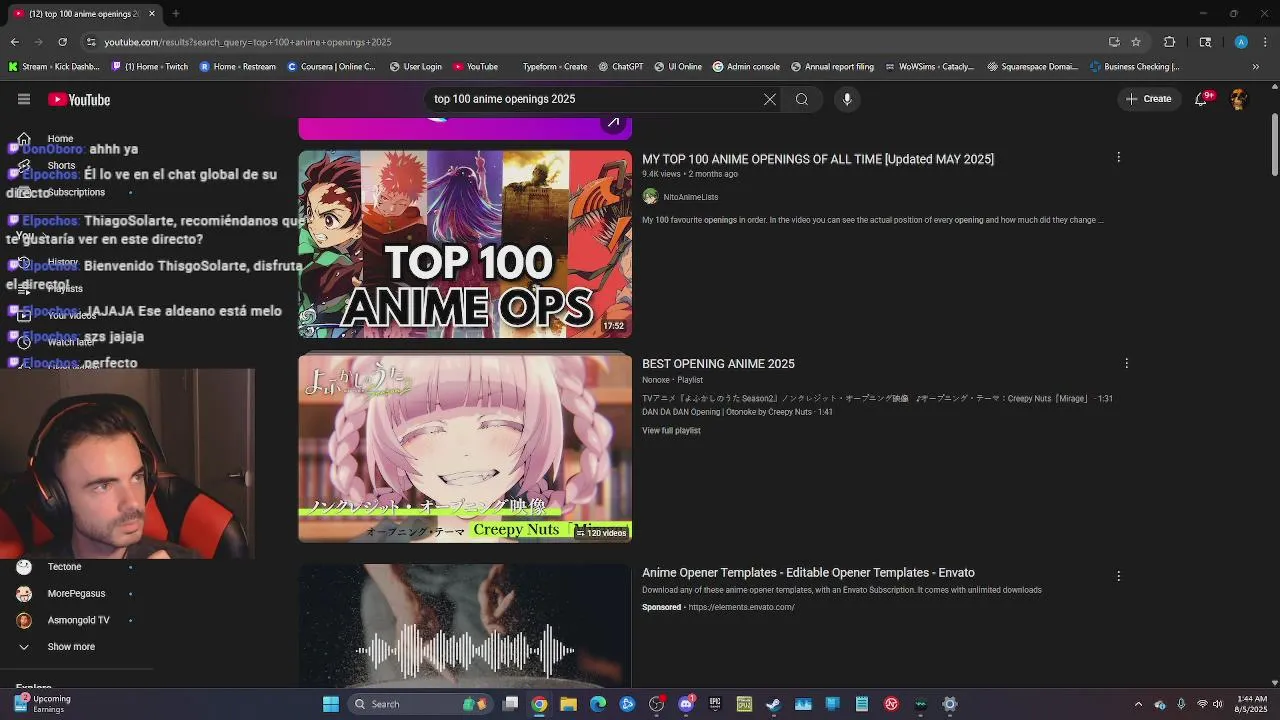Show hidden bookmarks with the chevron

pyautogui.click(x=1256, y=67)
